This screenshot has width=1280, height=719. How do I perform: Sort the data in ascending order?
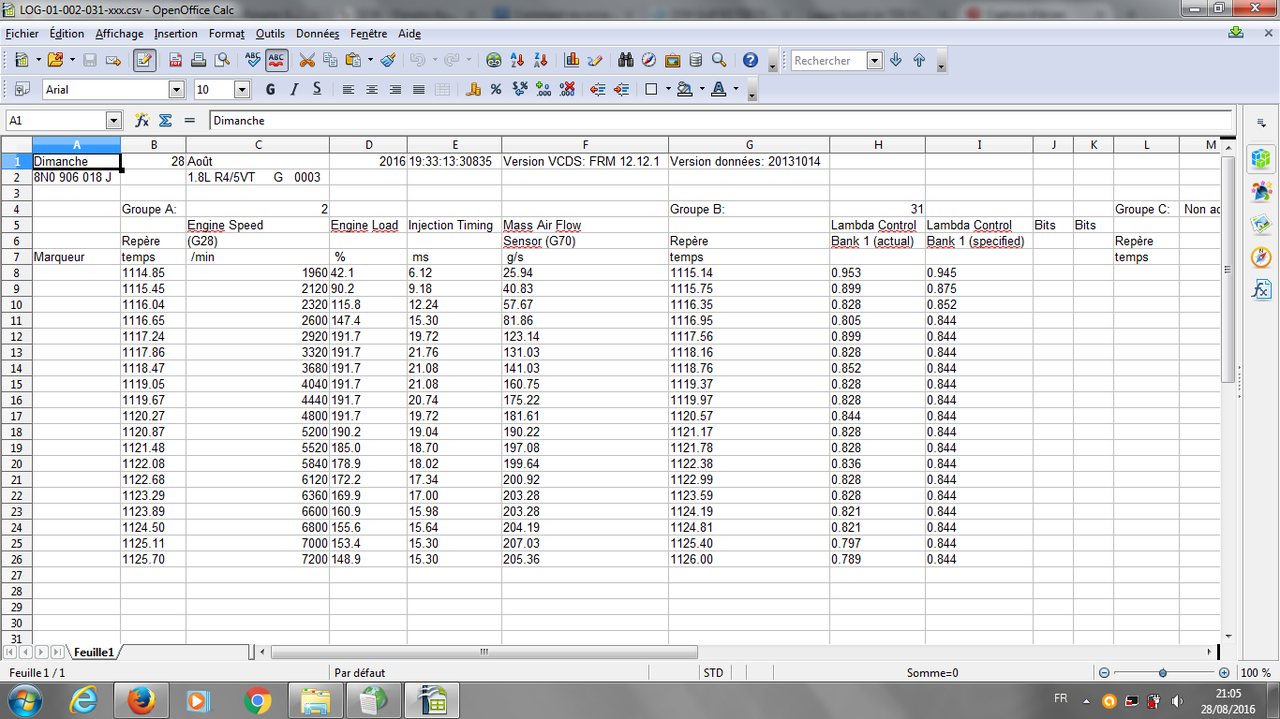[x=517, y=60]
